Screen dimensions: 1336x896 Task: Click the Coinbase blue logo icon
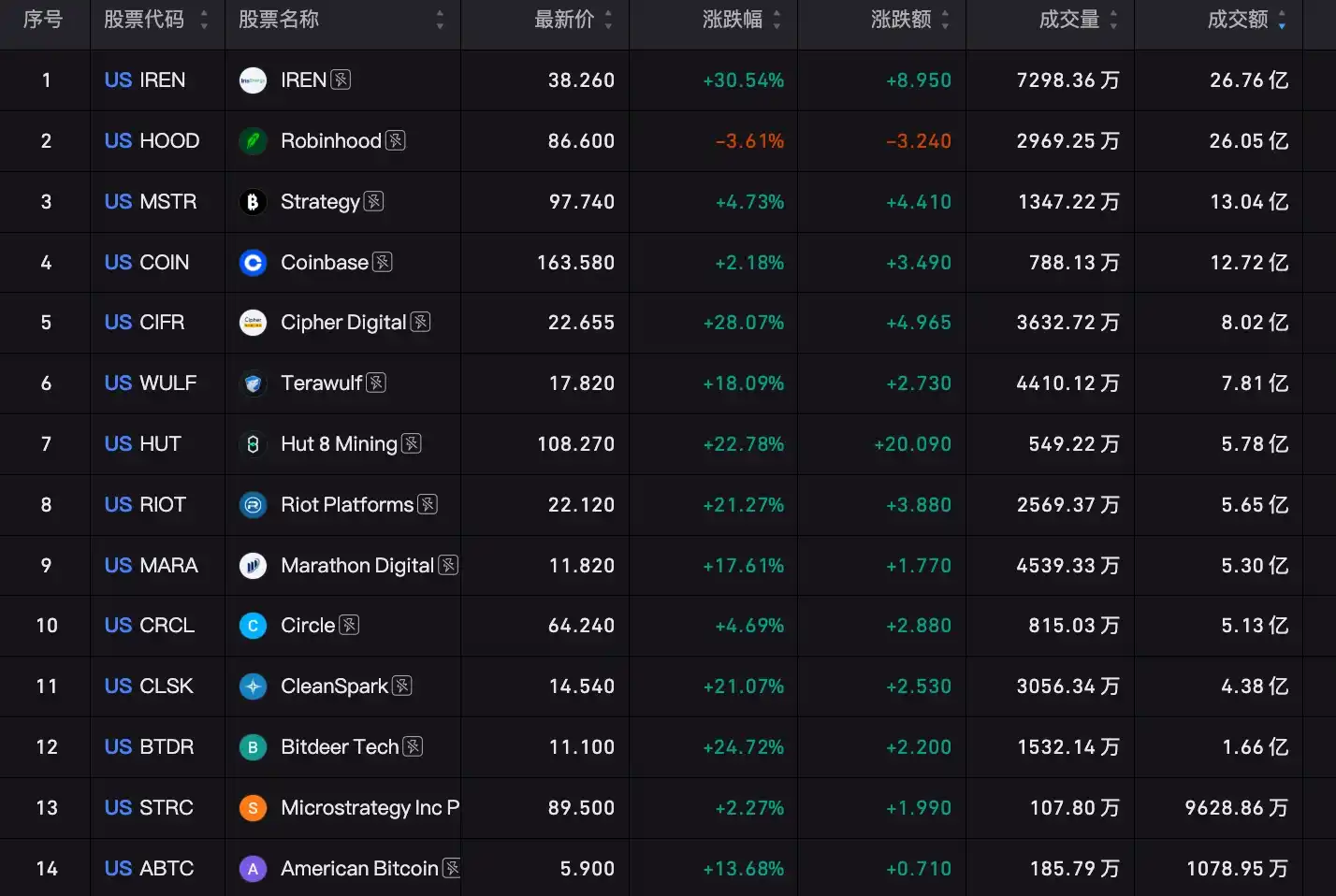coord(253,263)
